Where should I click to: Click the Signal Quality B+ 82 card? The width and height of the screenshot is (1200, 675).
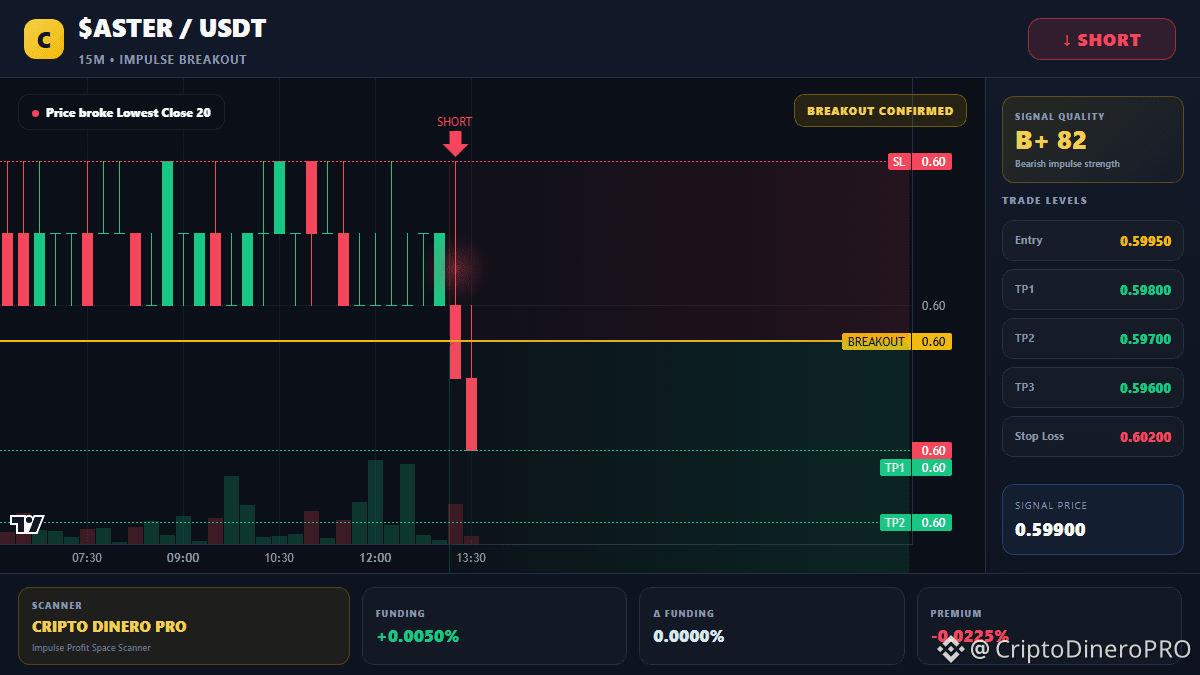[x=1093, y=140]
